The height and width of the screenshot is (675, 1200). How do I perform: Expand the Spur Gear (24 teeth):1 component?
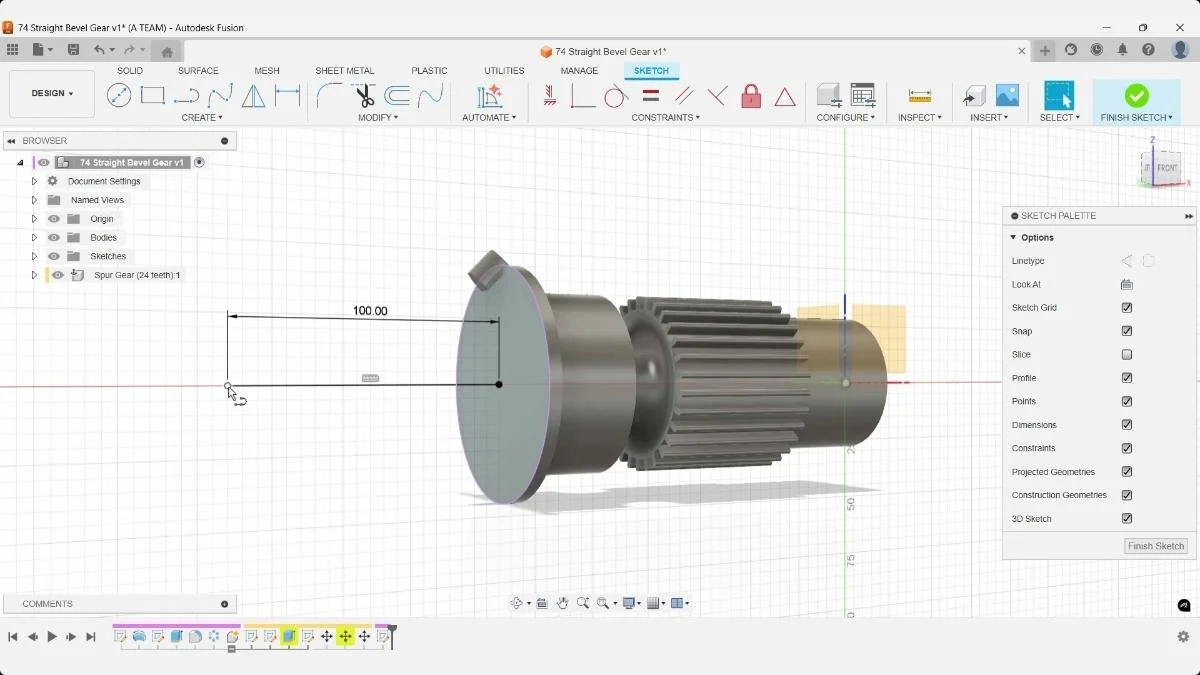coord(34,275)
